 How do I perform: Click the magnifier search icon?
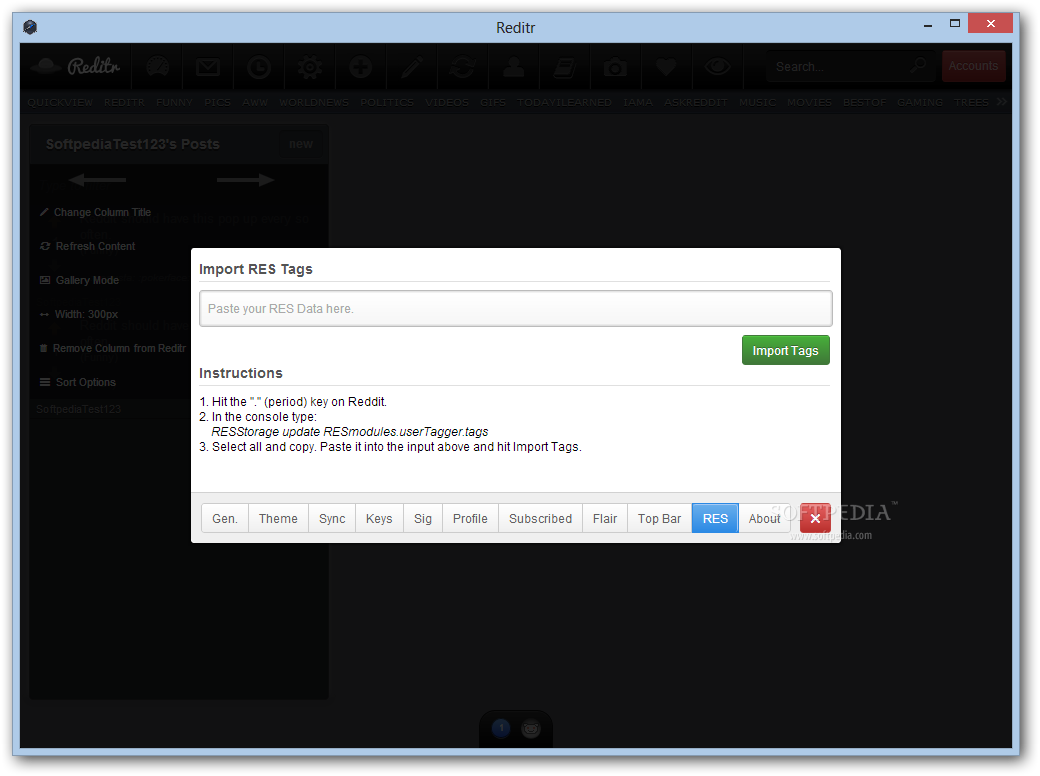[919, 65]
